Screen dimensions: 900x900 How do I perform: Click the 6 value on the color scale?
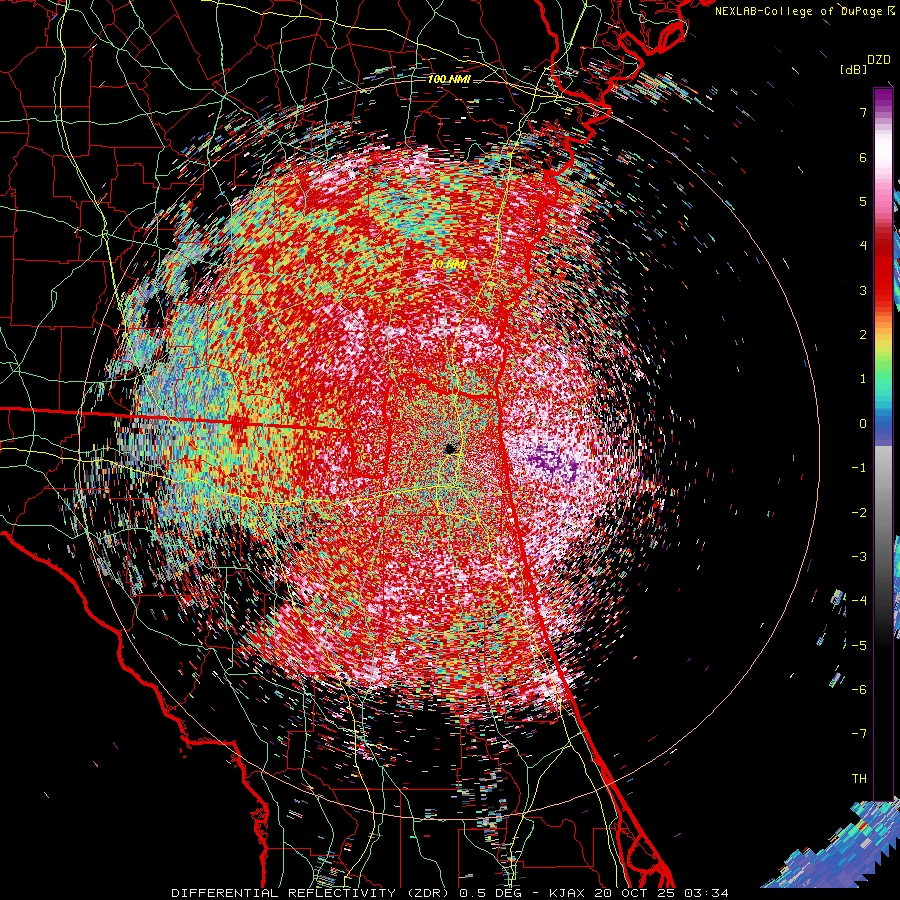pyautogui.click(x=863, y=157)
